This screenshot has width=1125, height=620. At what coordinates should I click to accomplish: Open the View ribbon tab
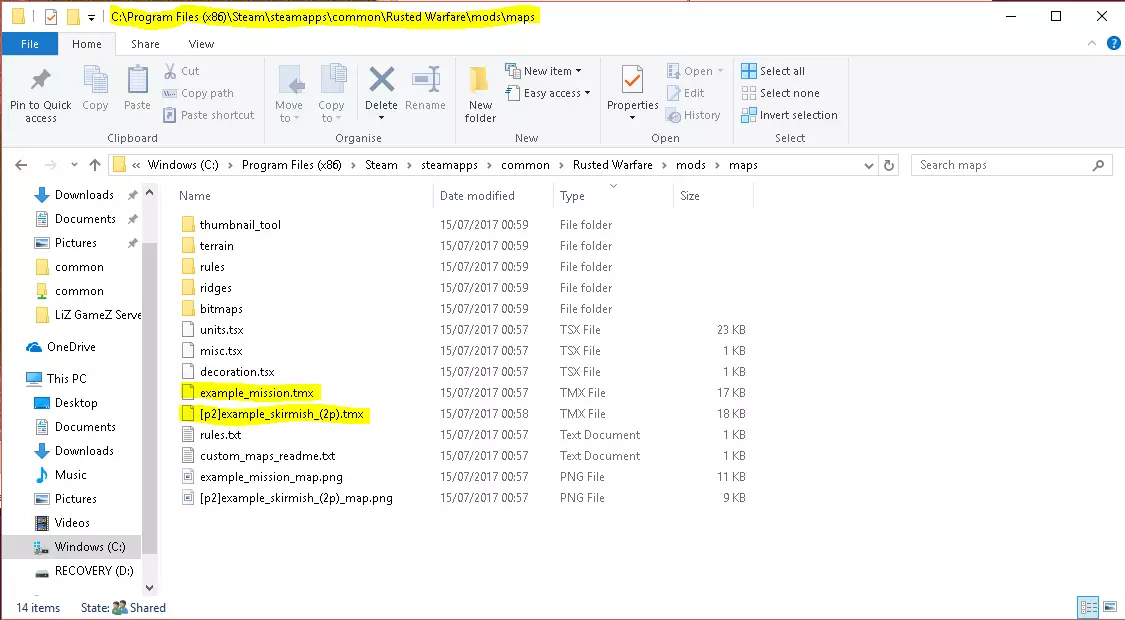[x=201, y=44]
